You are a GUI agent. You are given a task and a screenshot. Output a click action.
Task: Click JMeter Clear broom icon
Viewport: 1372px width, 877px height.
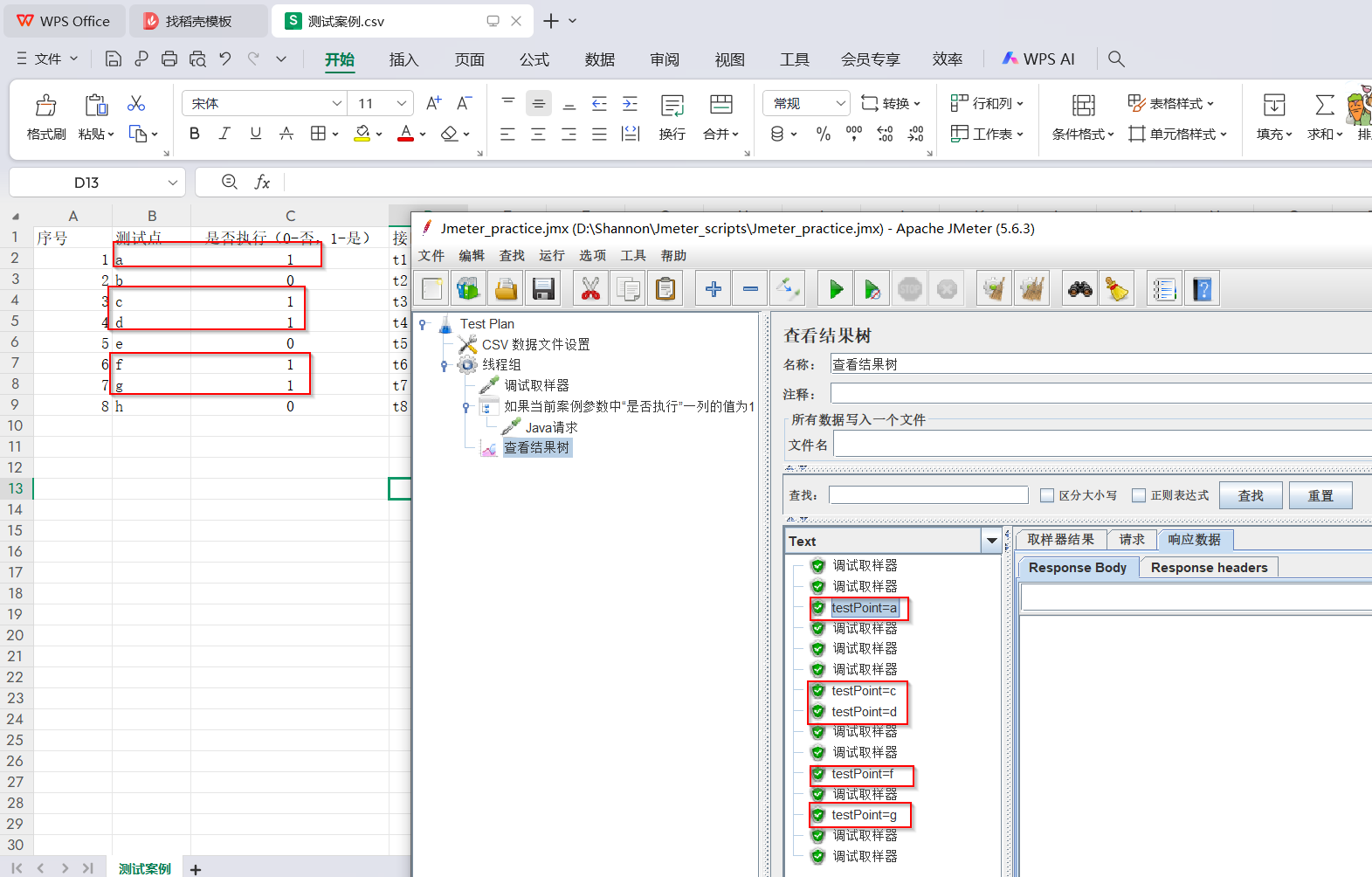(x=995, y=289)
